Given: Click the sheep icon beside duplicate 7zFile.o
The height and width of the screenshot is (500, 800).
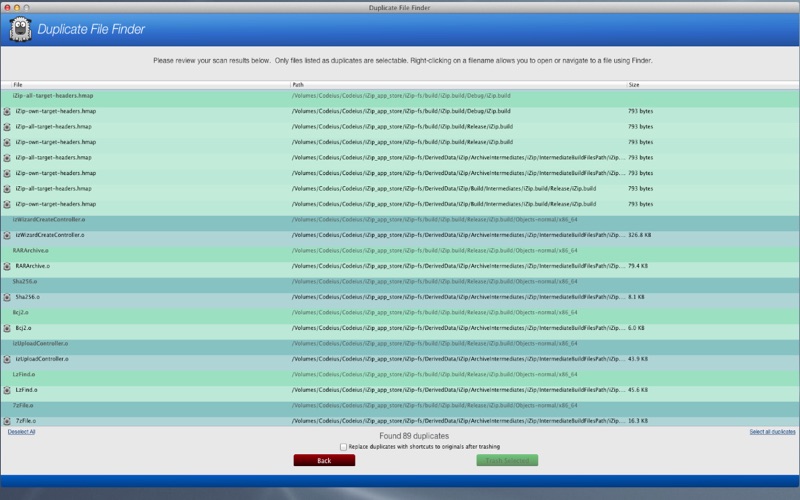Looking at the screenshot, I should tap(7, 421).
